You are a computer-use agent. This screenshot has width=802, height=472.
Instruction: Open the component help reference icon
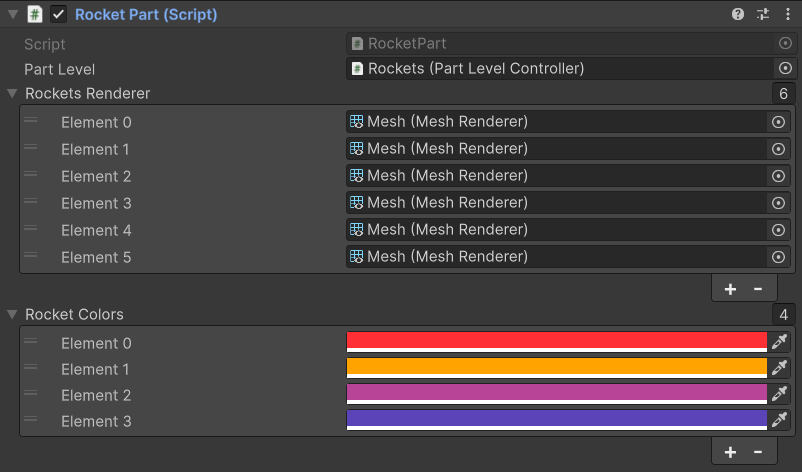tap(738, 14)
